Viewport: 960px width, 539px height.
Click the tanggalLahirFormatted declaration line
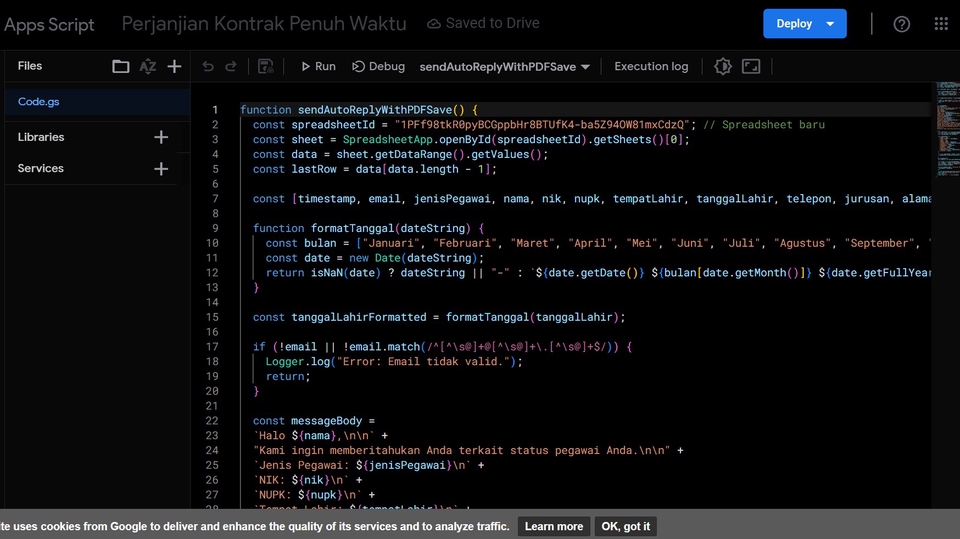point(439,317)
